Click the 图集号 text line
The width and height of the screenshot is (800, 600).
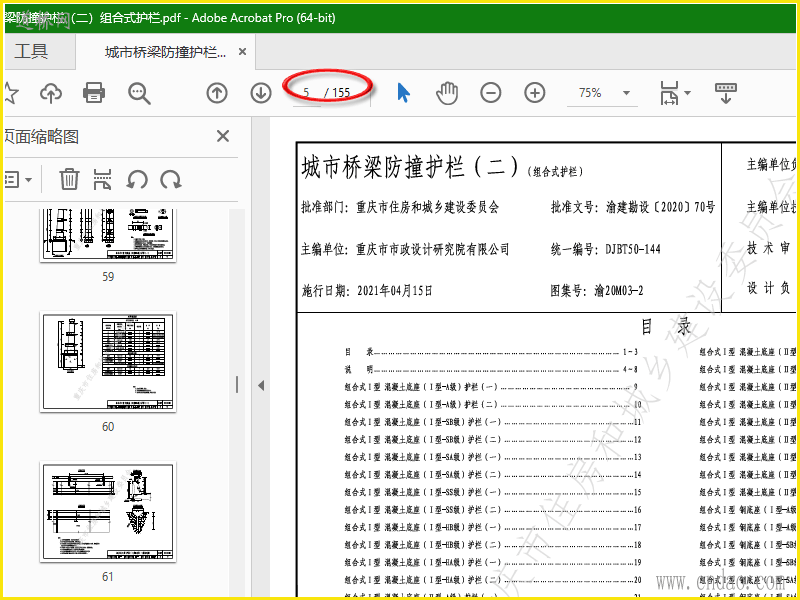coord(596,291)
